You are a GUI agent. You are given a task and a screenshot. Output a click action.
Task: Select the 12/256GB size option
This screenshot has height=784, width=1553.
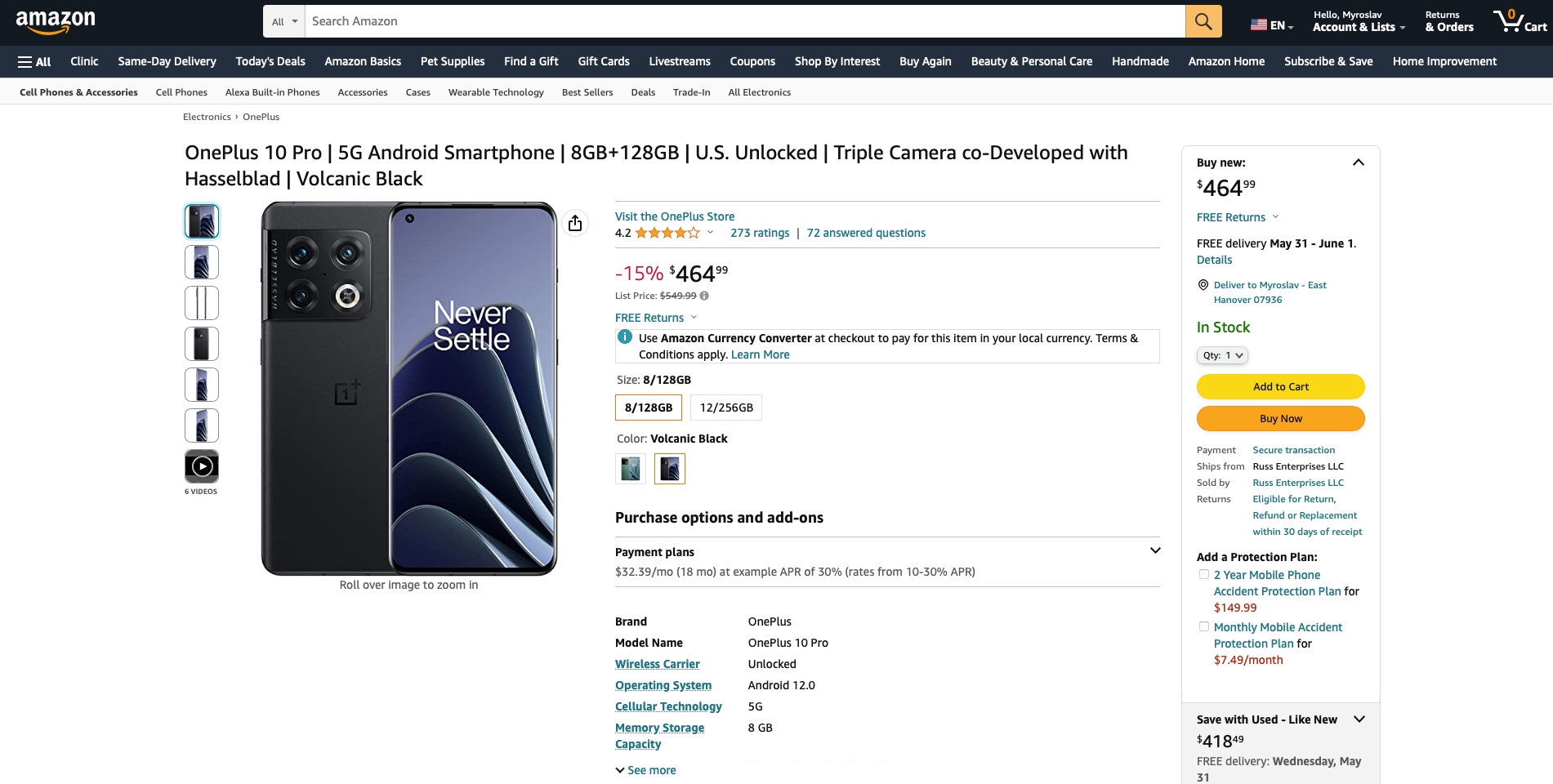726,408
